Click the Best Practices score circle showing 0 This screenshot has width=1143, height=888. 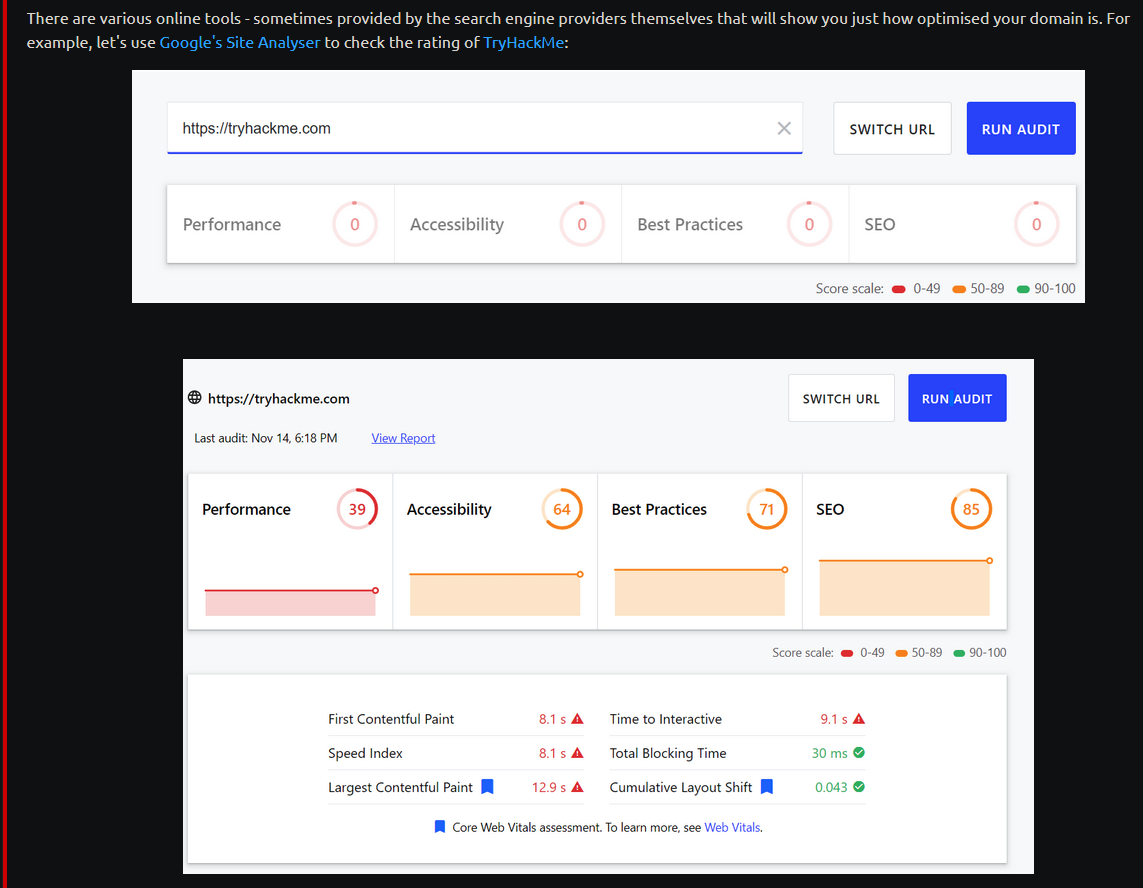tap(809, 224)
